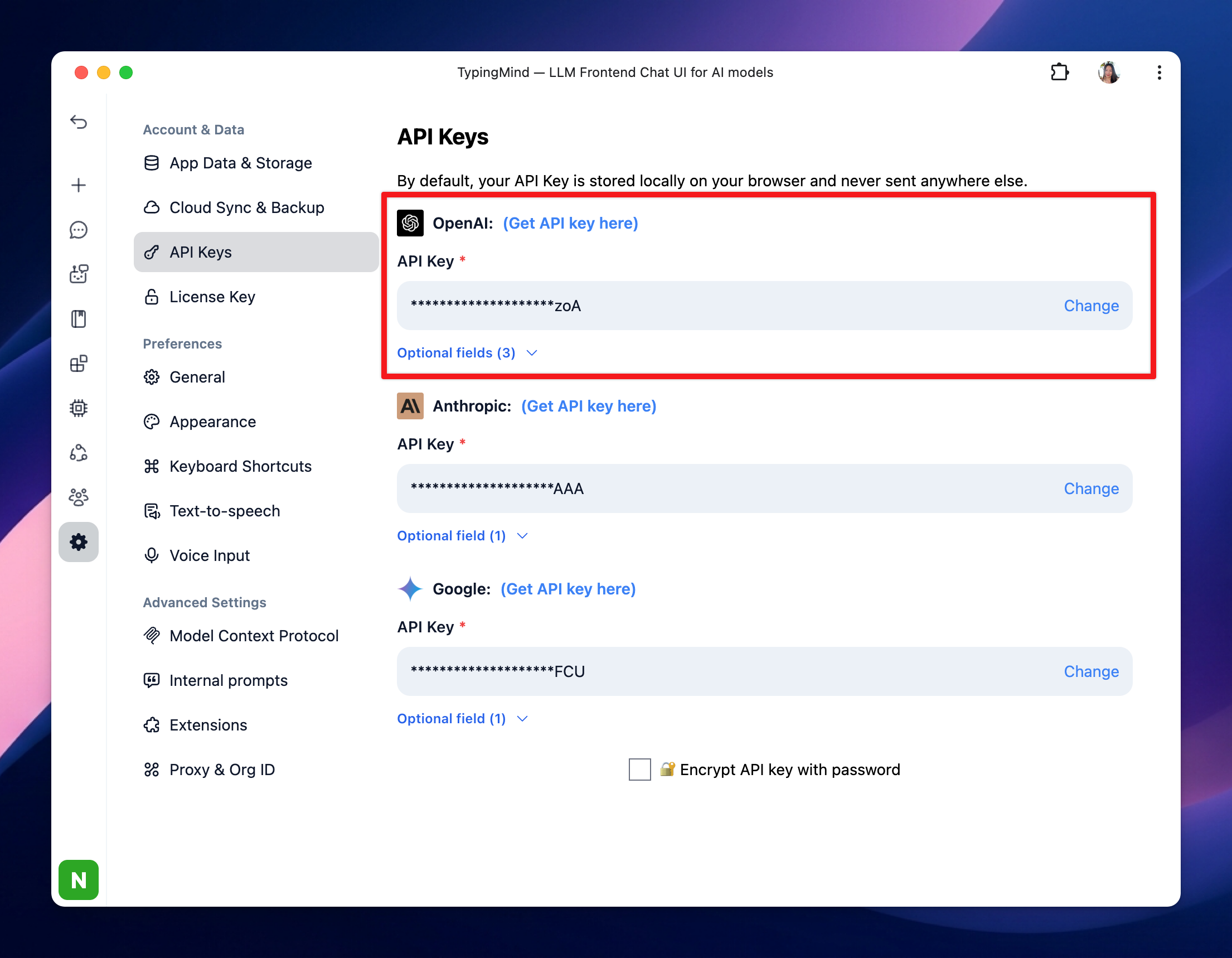Open plugins via the blocks icon
Viewport: 1232px width, 958px height.
click(79, 364)
